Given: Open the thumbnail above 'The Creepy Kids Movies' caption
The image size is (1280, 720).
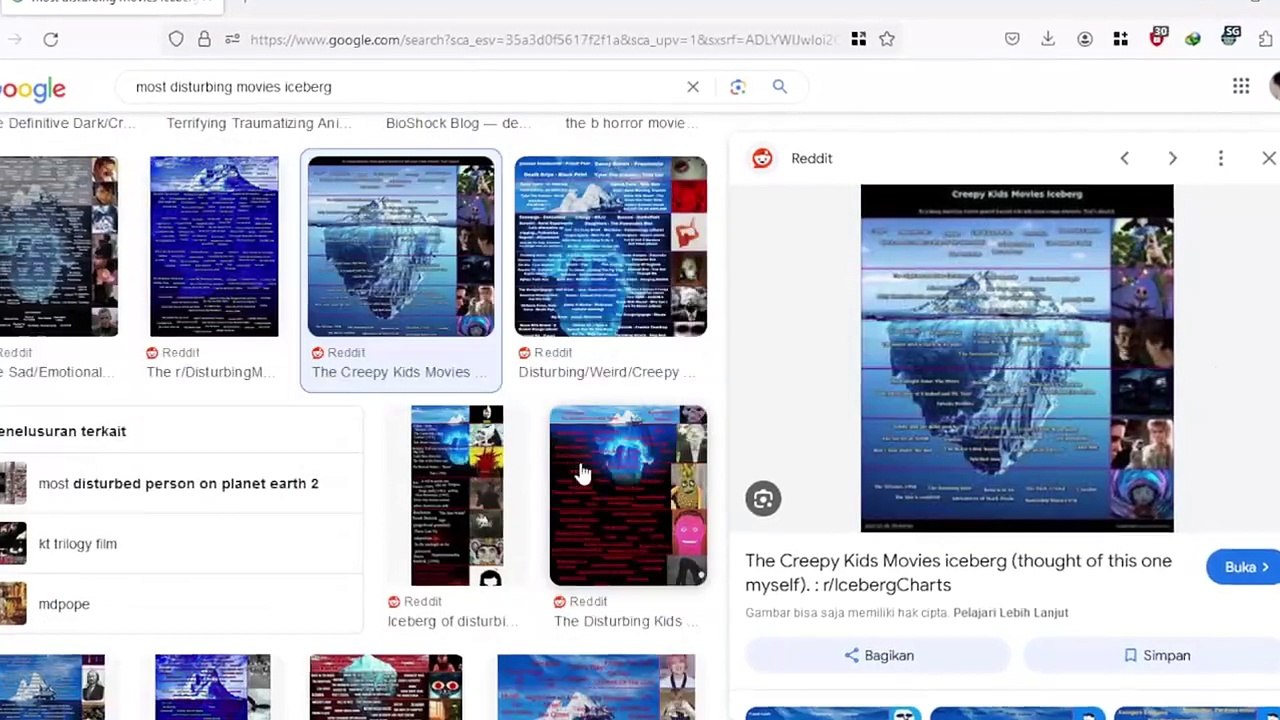Looking at the screenshot, I should coord(401,246).
